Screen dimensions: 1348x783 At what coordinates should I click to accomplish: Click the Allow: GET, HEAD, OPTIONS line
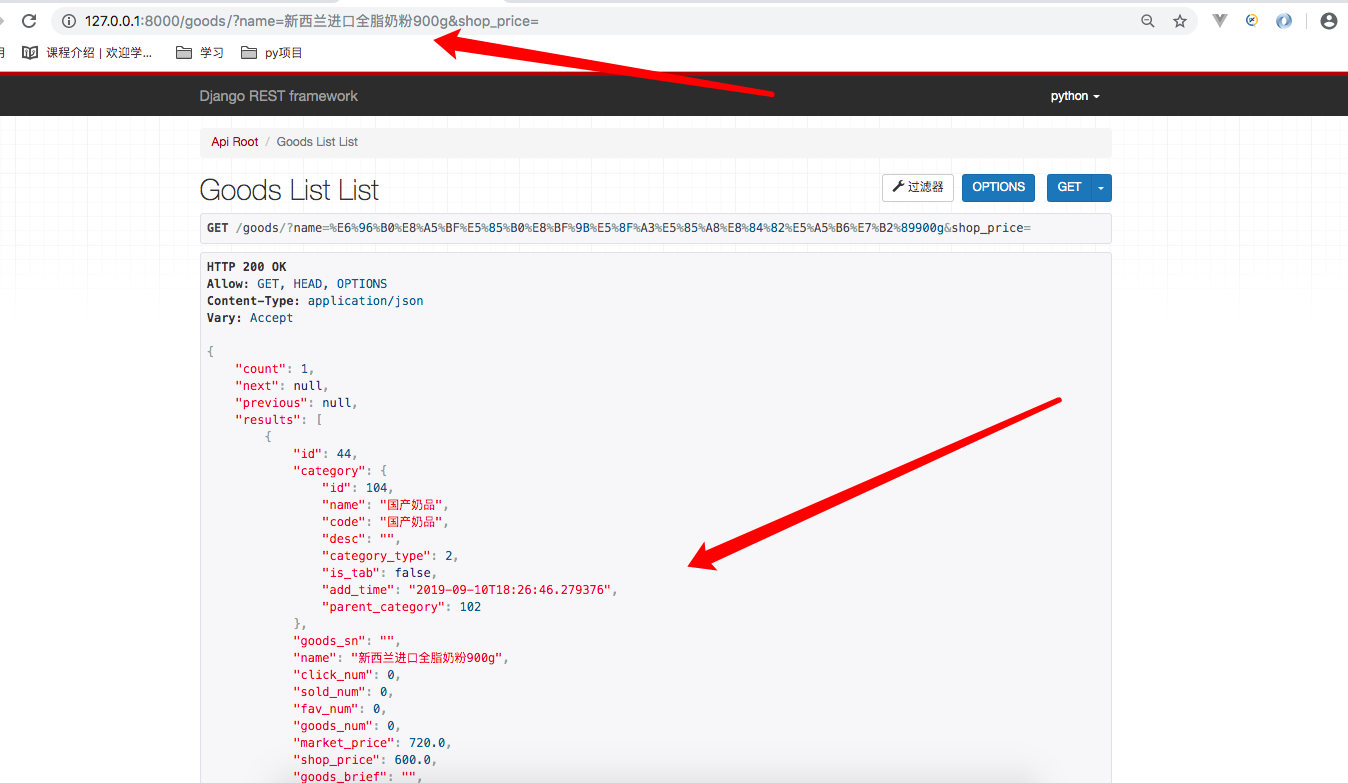click(297, 284)
